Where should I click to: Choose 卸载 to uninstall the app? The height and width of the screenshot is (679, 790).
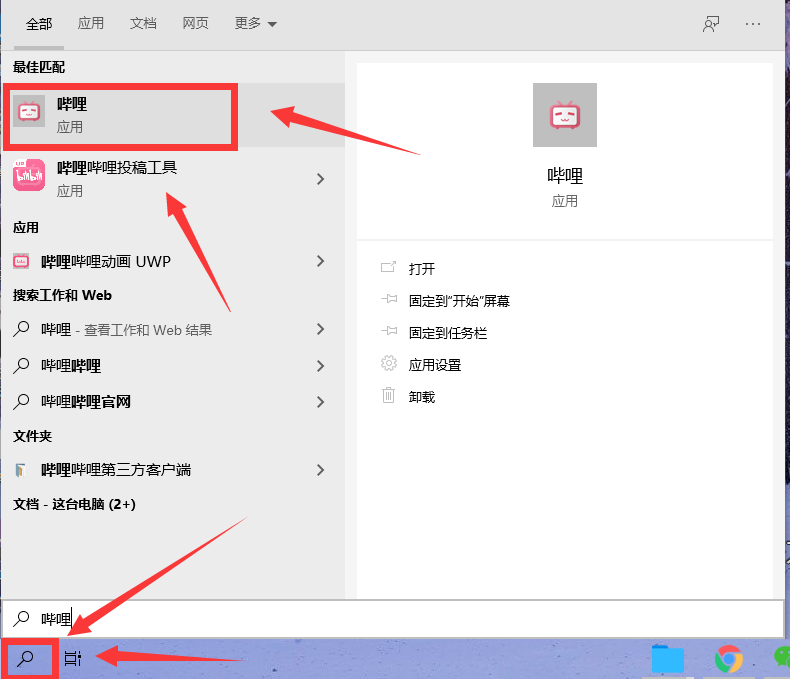(x=422, y=397)
